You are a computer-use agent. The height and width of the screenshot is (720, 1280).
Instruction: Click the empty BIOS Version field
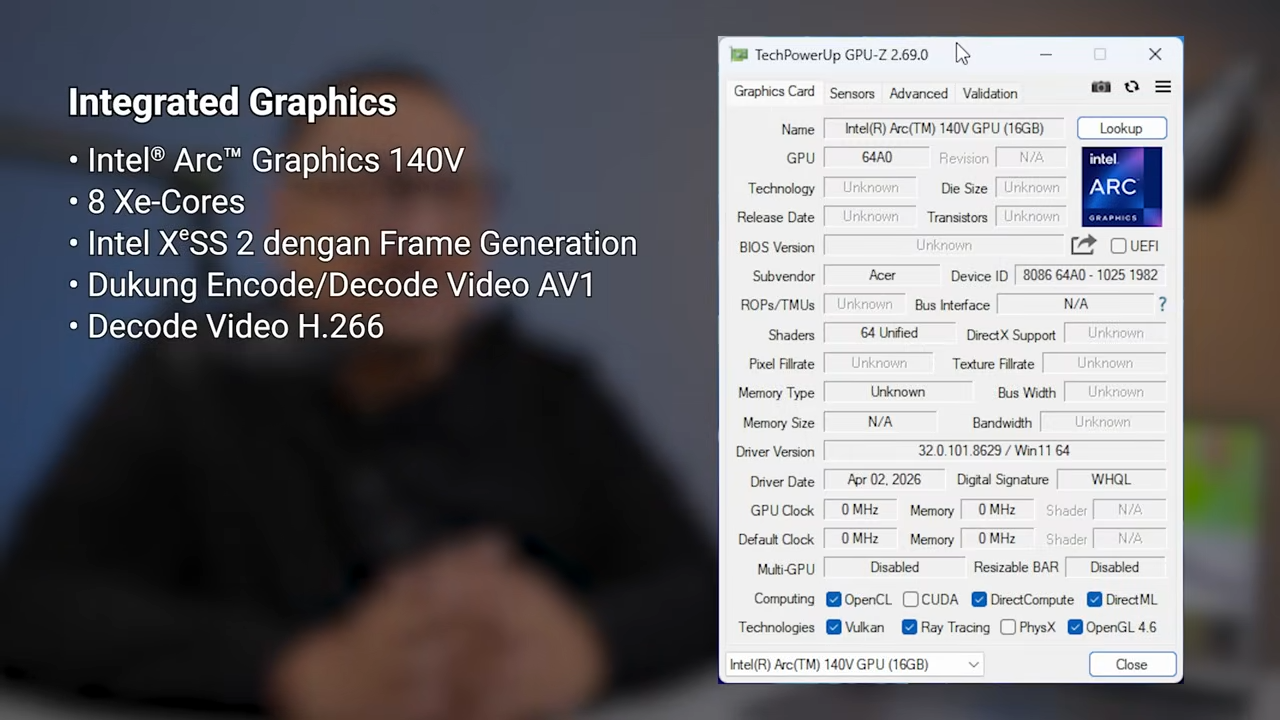coord(944,246)
